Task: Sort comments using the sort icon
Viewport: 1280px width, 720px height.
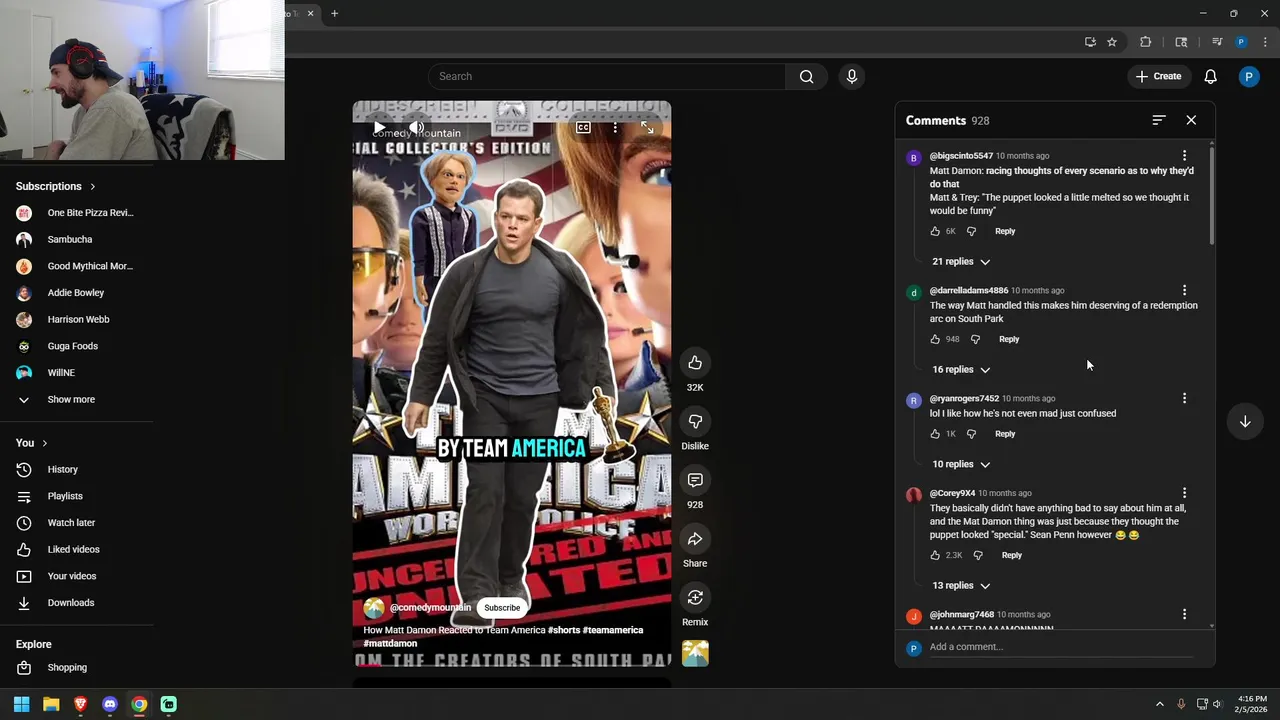Action: tap(1159, 120)
